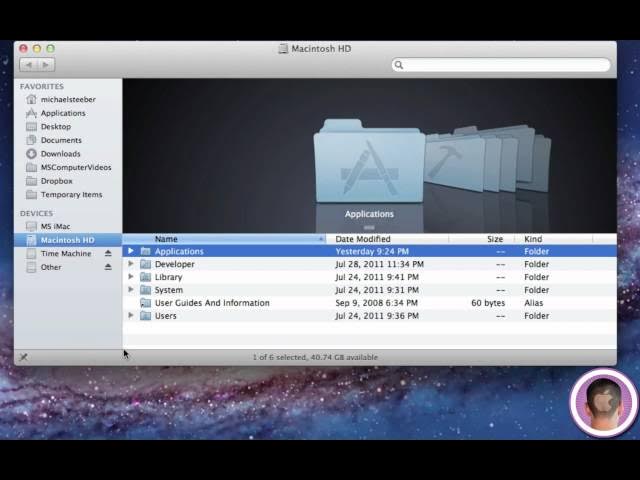Select Desktop in the sidebar
Viewport: 640px width, 480px height.
[48, 127]
